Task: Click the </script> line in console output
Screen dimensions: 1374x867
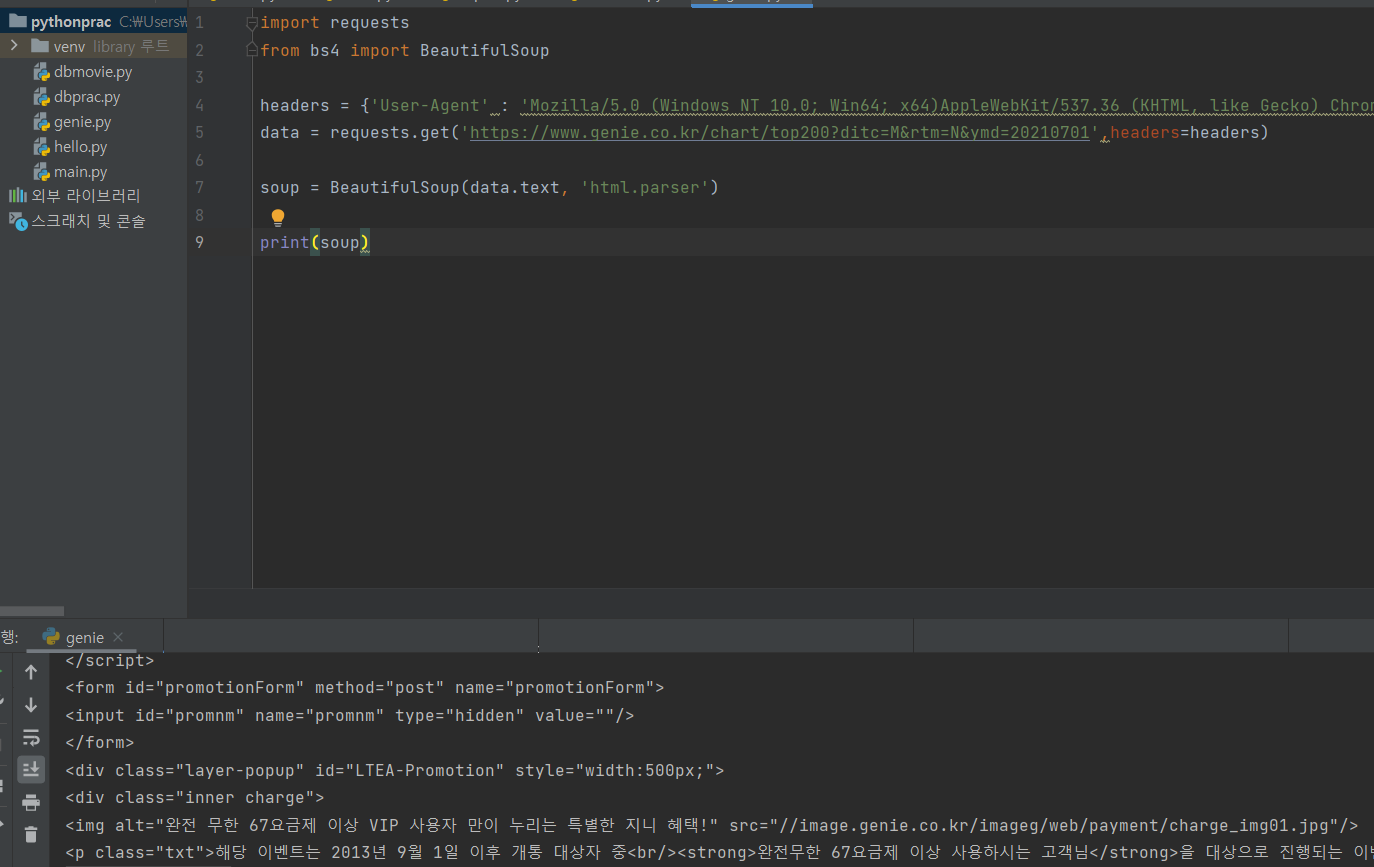Action: pos(110,661)
